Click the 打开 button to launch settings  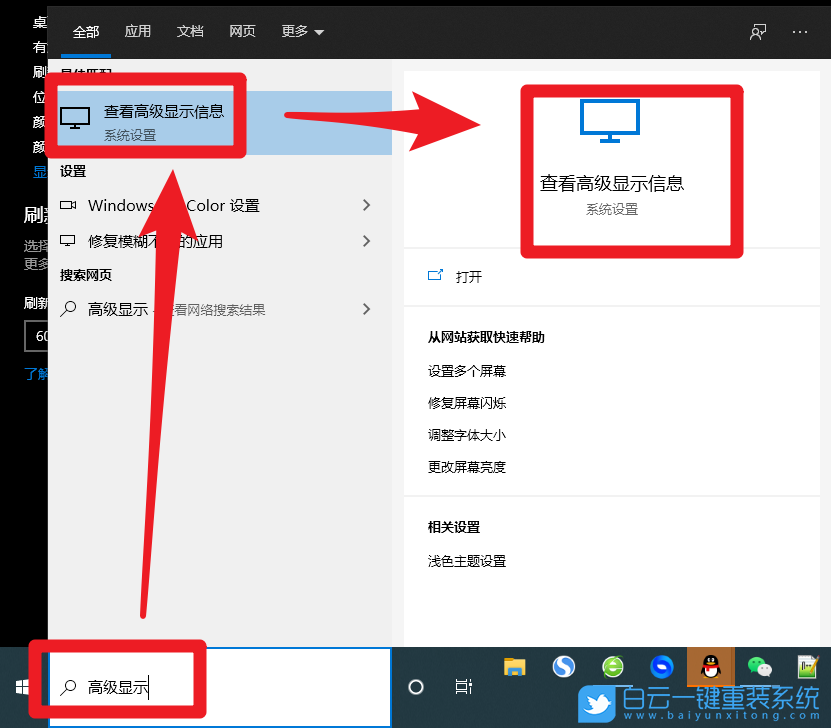coord(456,277)
